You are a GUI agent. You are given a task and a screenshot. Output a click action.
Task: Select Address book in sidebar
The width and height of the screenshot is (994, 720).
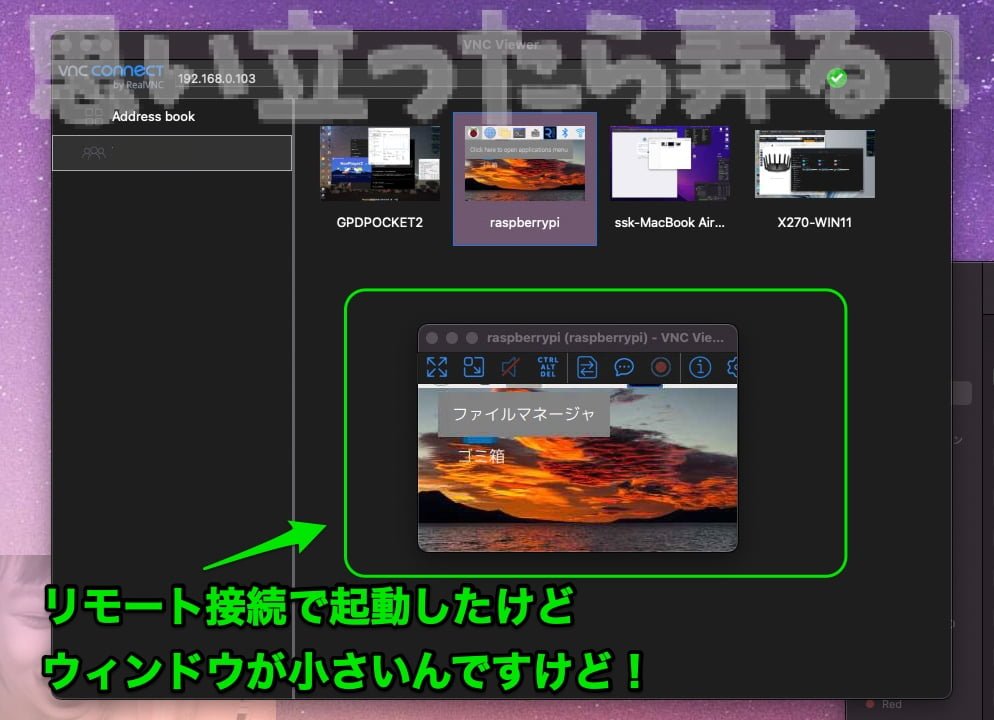point(153,117)
